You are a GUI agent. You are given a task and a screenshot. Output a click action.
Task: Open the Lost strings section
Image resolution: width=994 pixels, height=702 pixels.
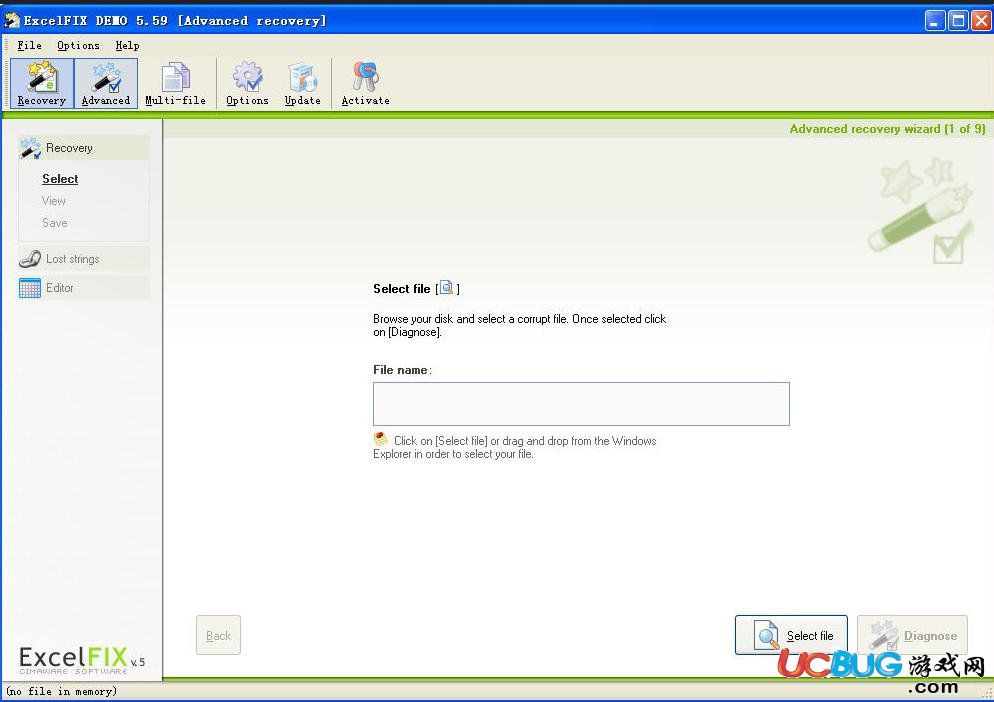coord(84,259)
